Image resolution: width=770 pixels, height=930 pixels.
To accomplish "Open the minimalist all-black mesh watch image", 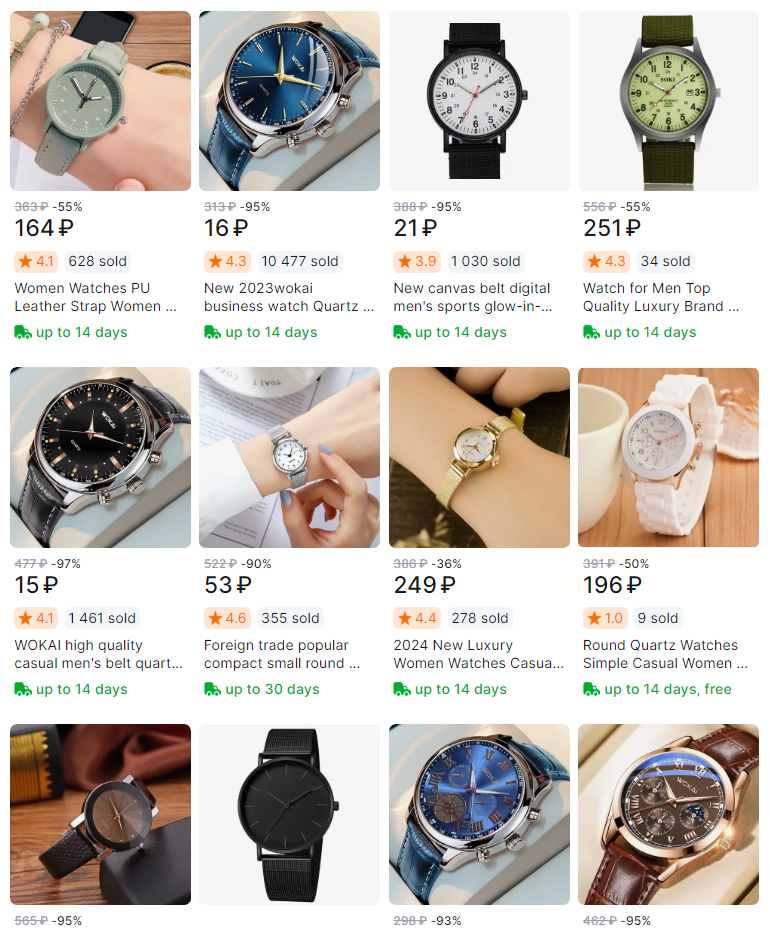I will click(289, 814).
